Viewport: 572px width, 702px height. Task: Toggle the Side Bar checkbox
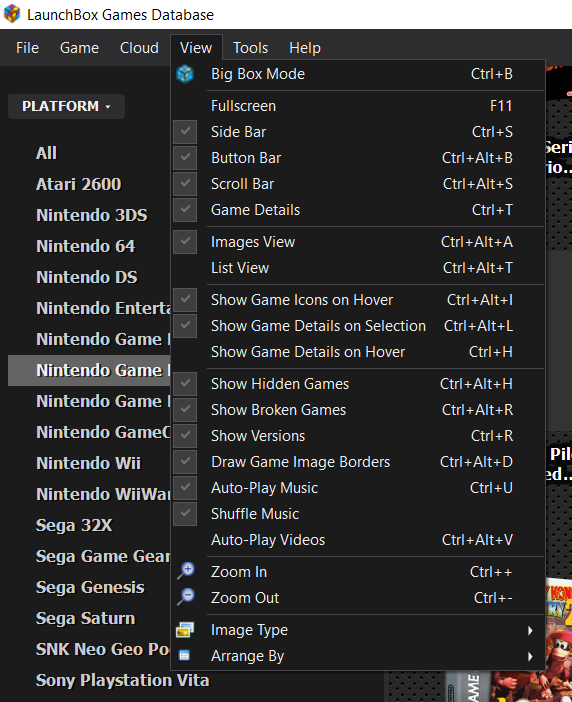click(x=185, y=132)
